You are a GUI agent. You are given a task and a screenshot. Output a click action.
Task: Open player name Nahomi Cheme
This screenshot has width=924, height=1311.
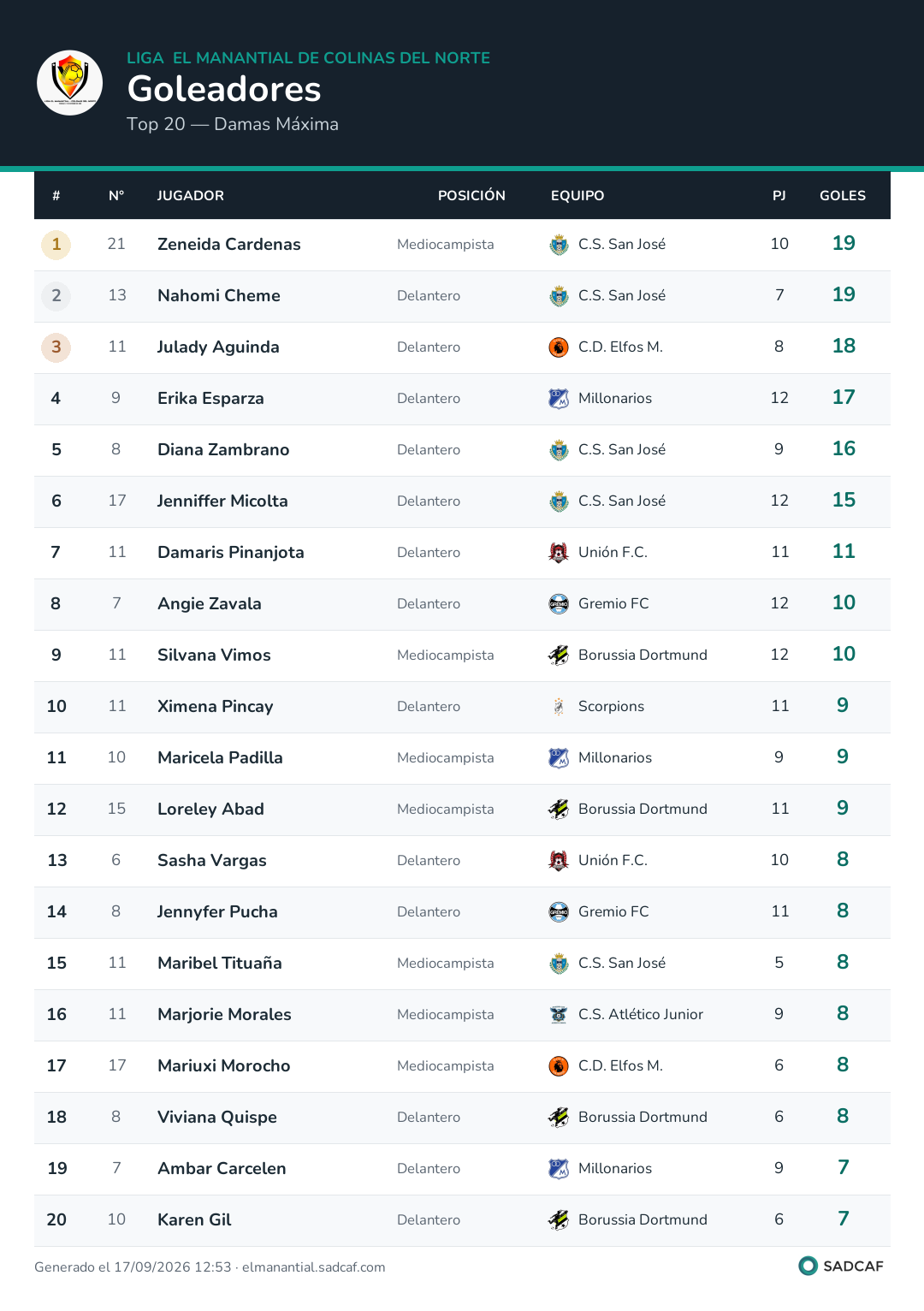pyautogui.click(x=219, y=295)
